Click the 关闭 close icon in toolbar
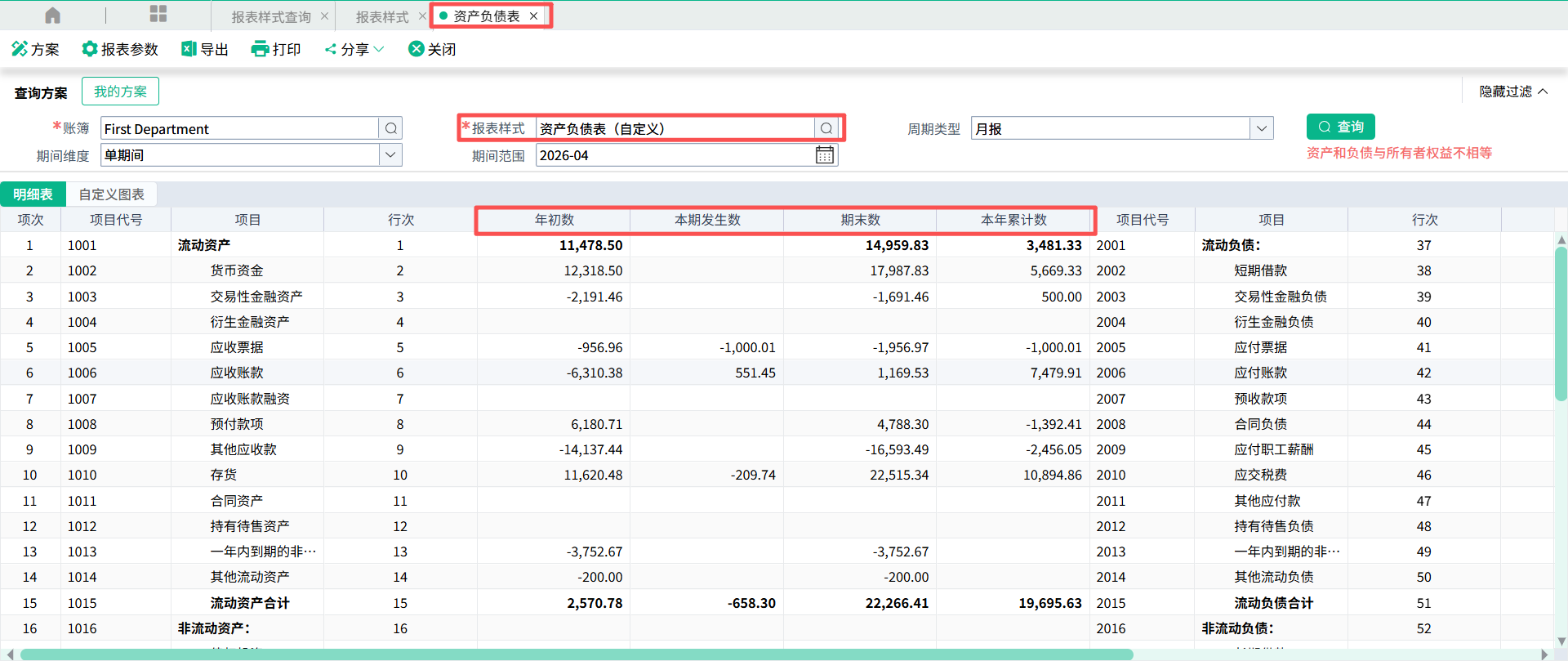The width and height of the screenshot is (1568, 661). point(416,49)
